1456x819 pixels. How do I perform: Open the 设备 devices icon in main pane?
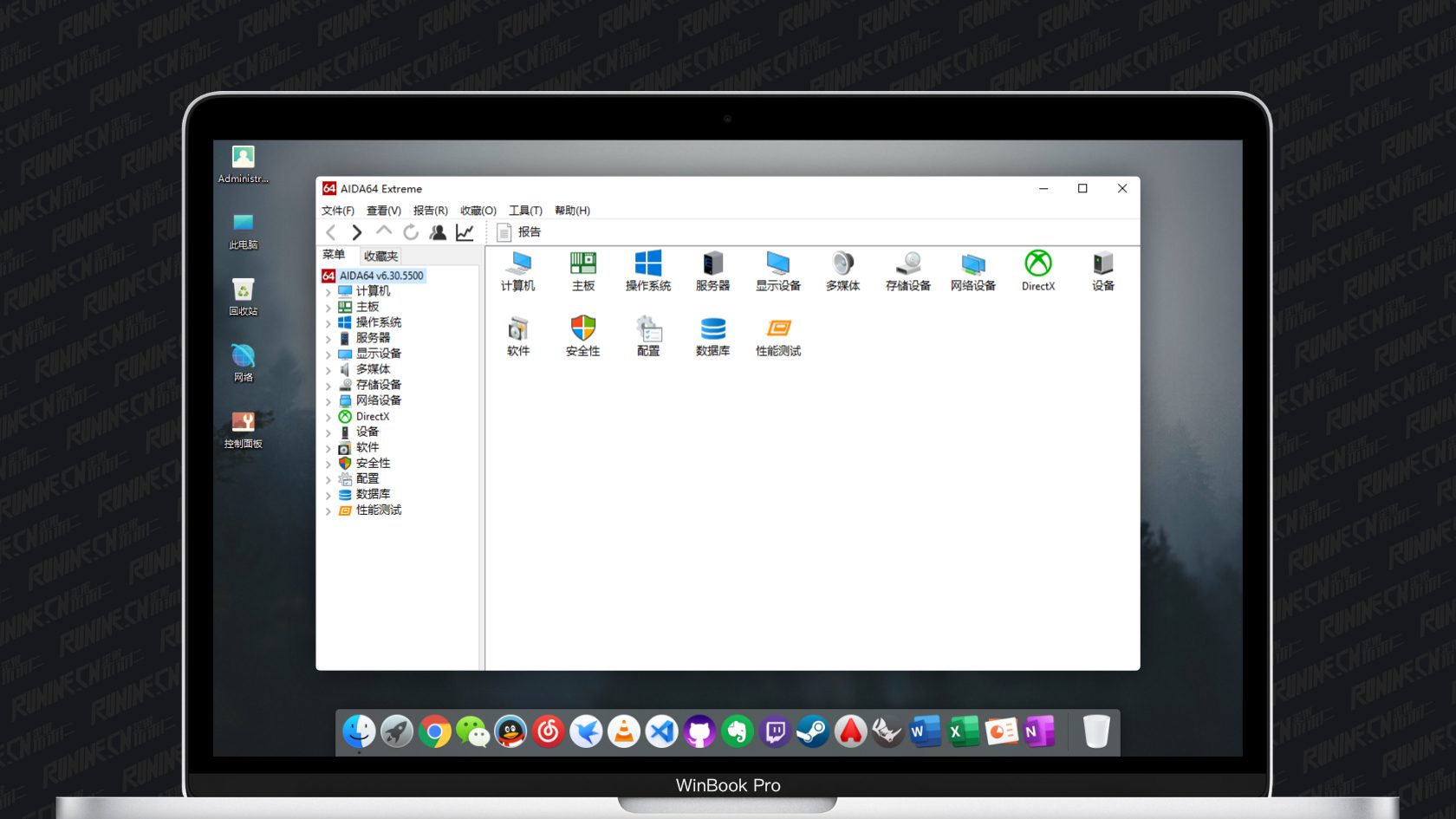tap(1103, 270)
